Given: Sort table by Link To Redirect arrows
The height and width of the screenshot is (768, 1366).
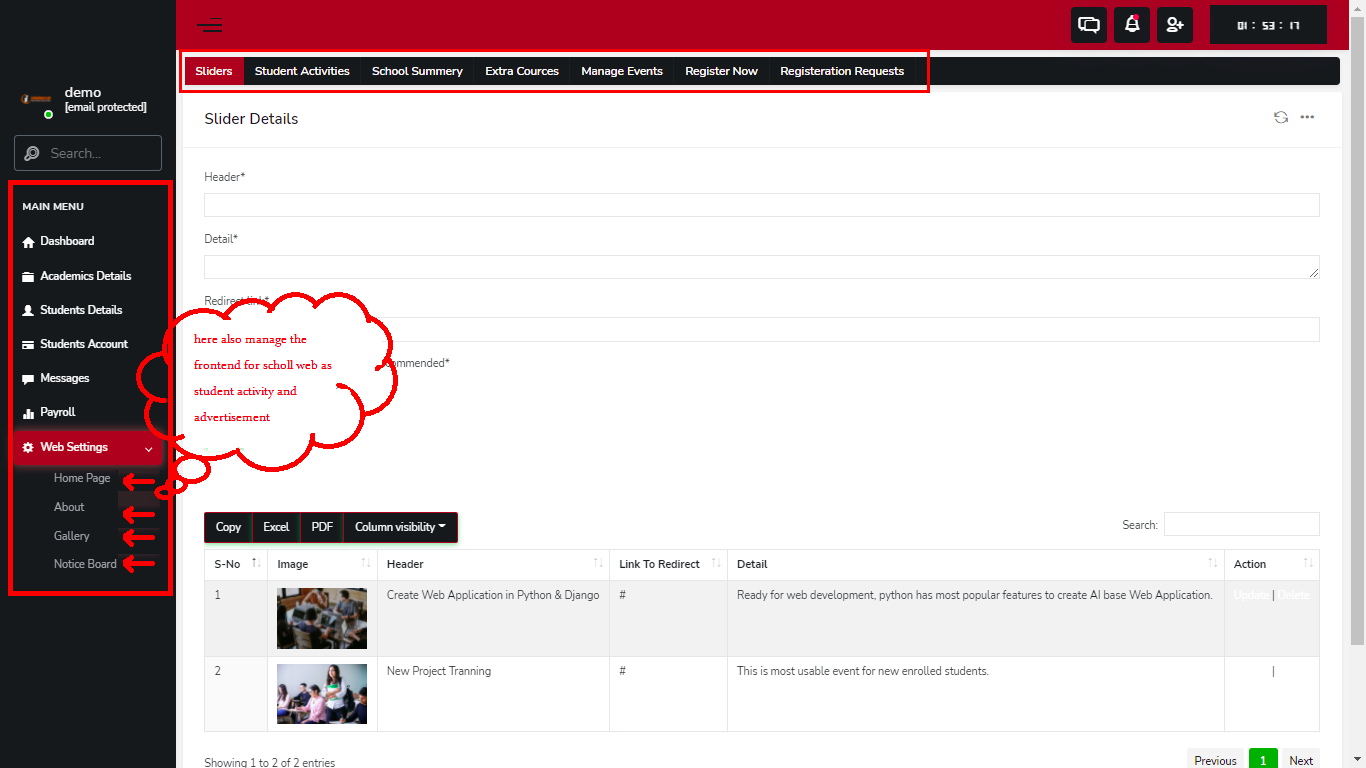Looking at the screenshot, I should 716,564.
